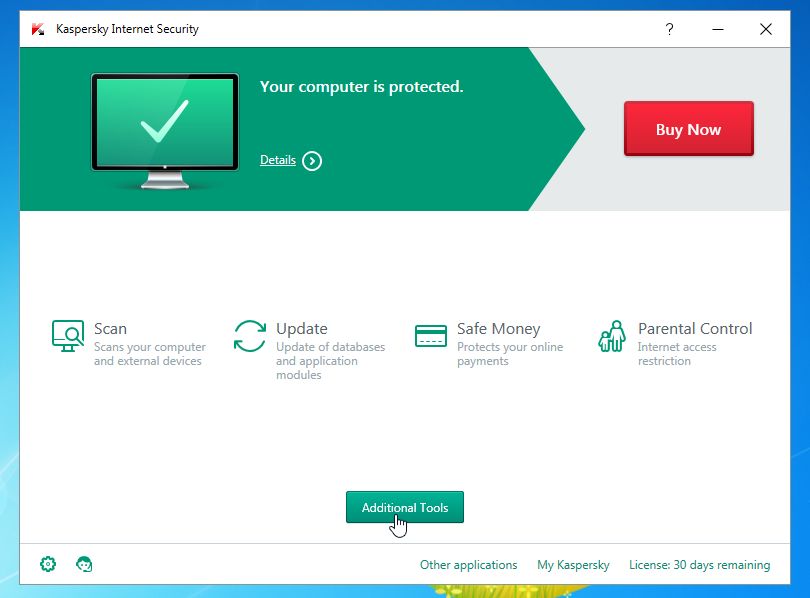This screenshot has height=598, width=810.
Task: Select the Scan title text
Action: [111, 328]
